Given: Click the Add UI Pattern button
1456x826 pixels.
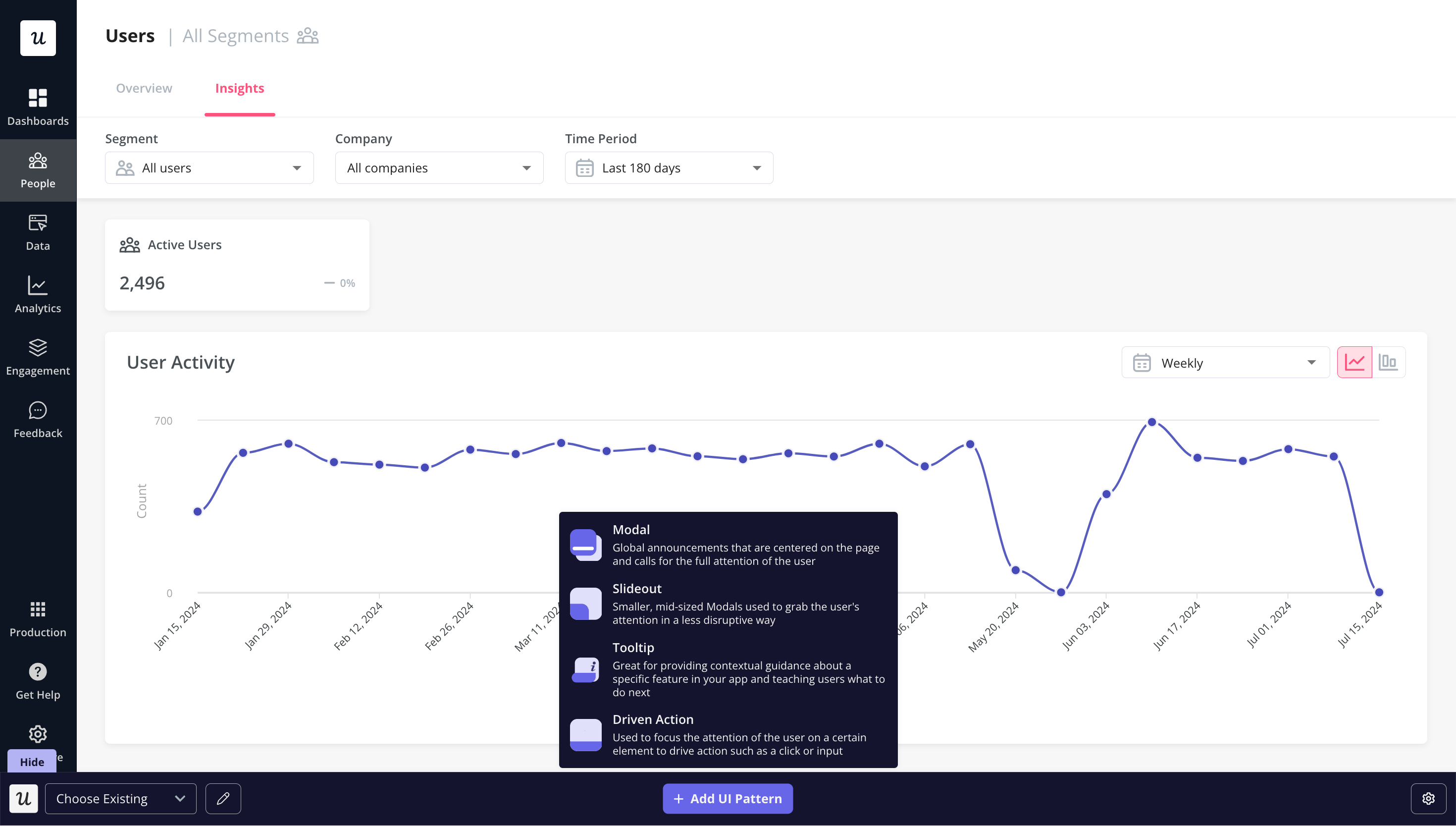Looking at the screenshot, I should pos(727,798).
